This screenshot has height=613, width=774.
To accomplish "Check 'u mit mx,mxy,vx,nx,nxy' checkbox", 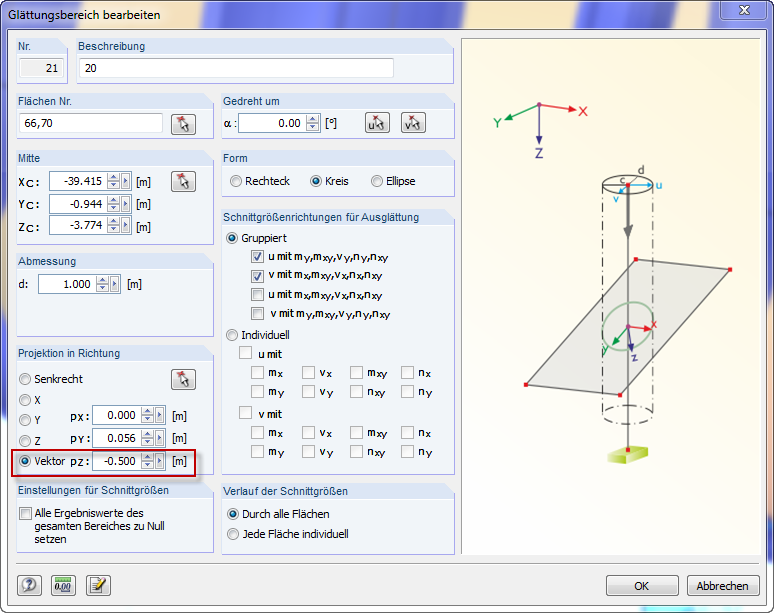I will (257, 295).
